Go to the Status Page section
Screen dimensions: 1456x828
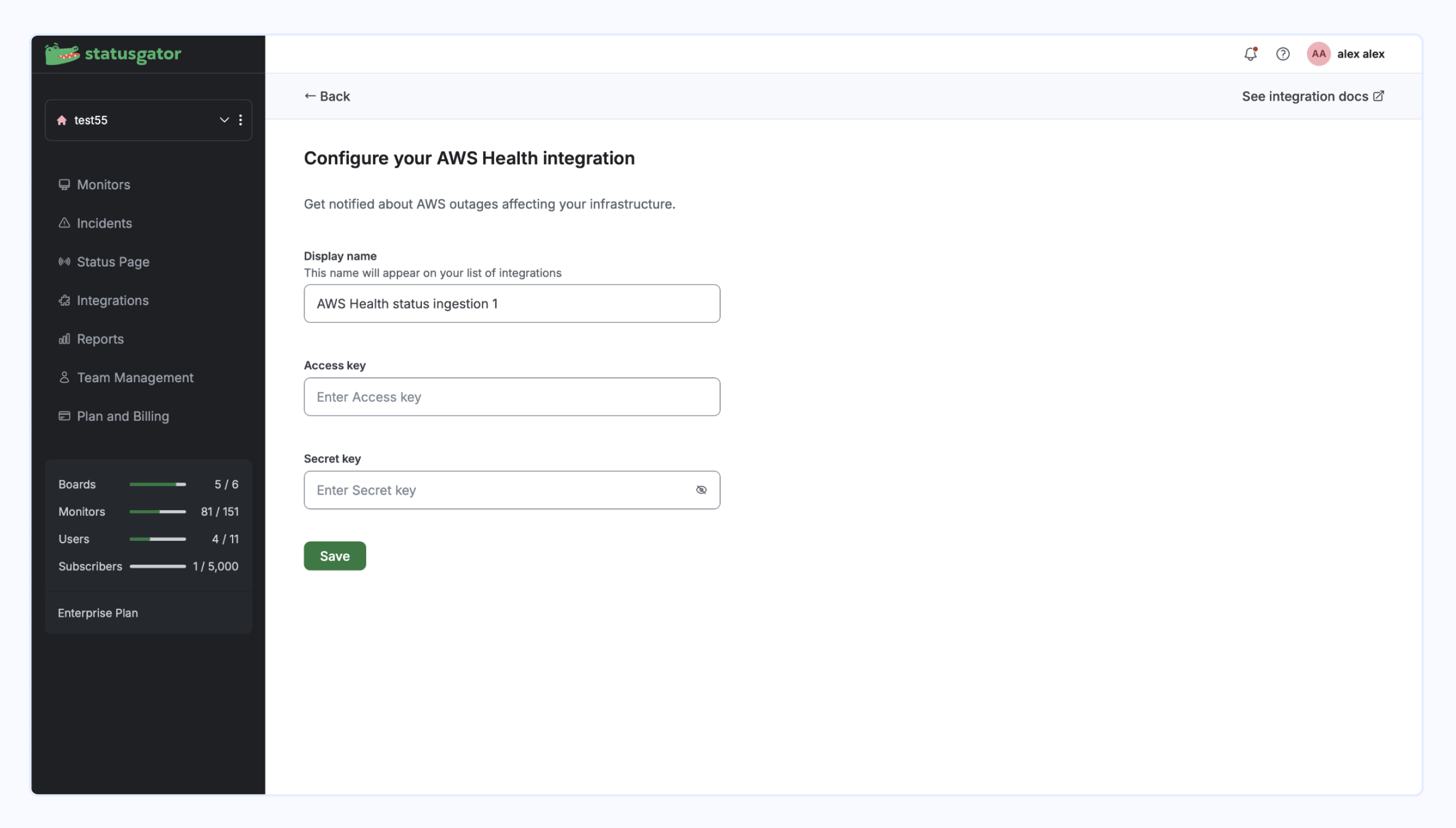112,262
